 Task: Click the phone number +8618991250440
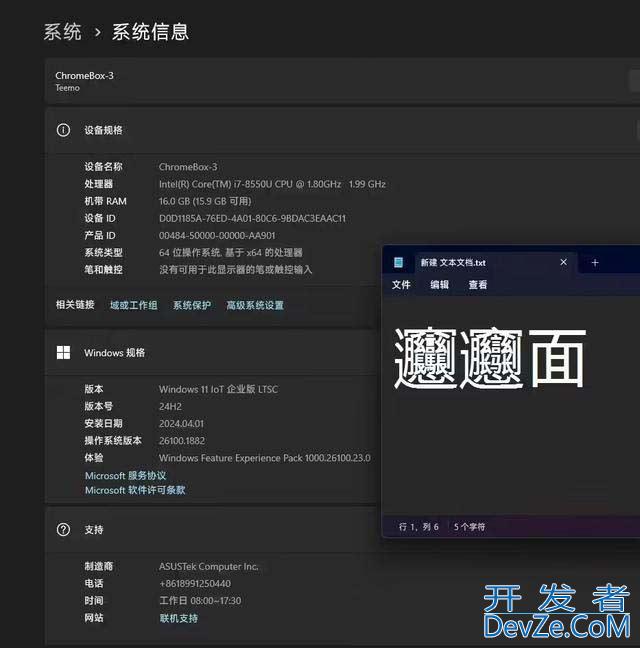tap(195, 584)
